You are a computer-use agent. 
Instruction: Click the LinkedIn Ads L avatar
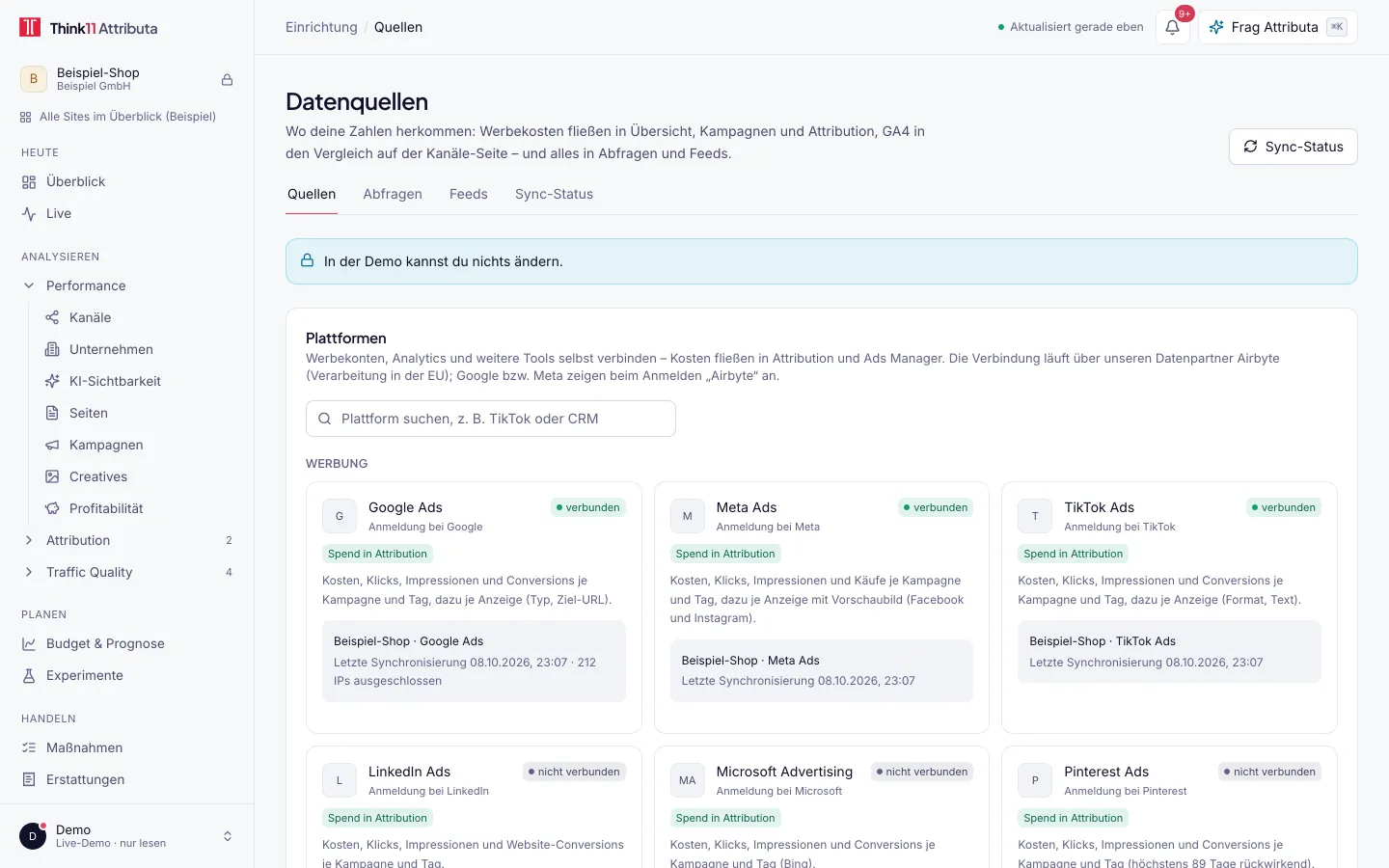tap(340, 780)
